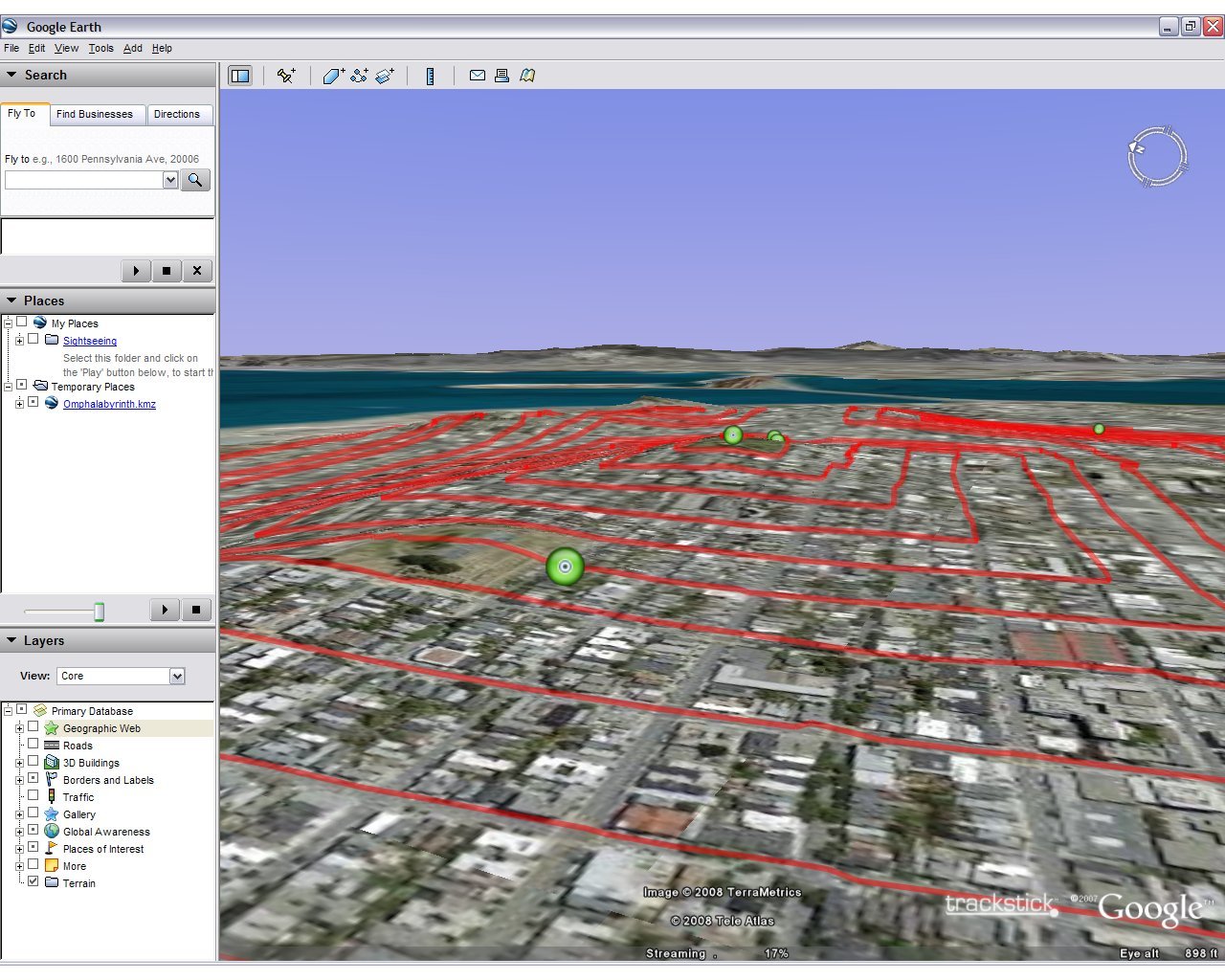Show in Google Maps icon
This screenshot has width=1225, height=980.
(527, 76)
